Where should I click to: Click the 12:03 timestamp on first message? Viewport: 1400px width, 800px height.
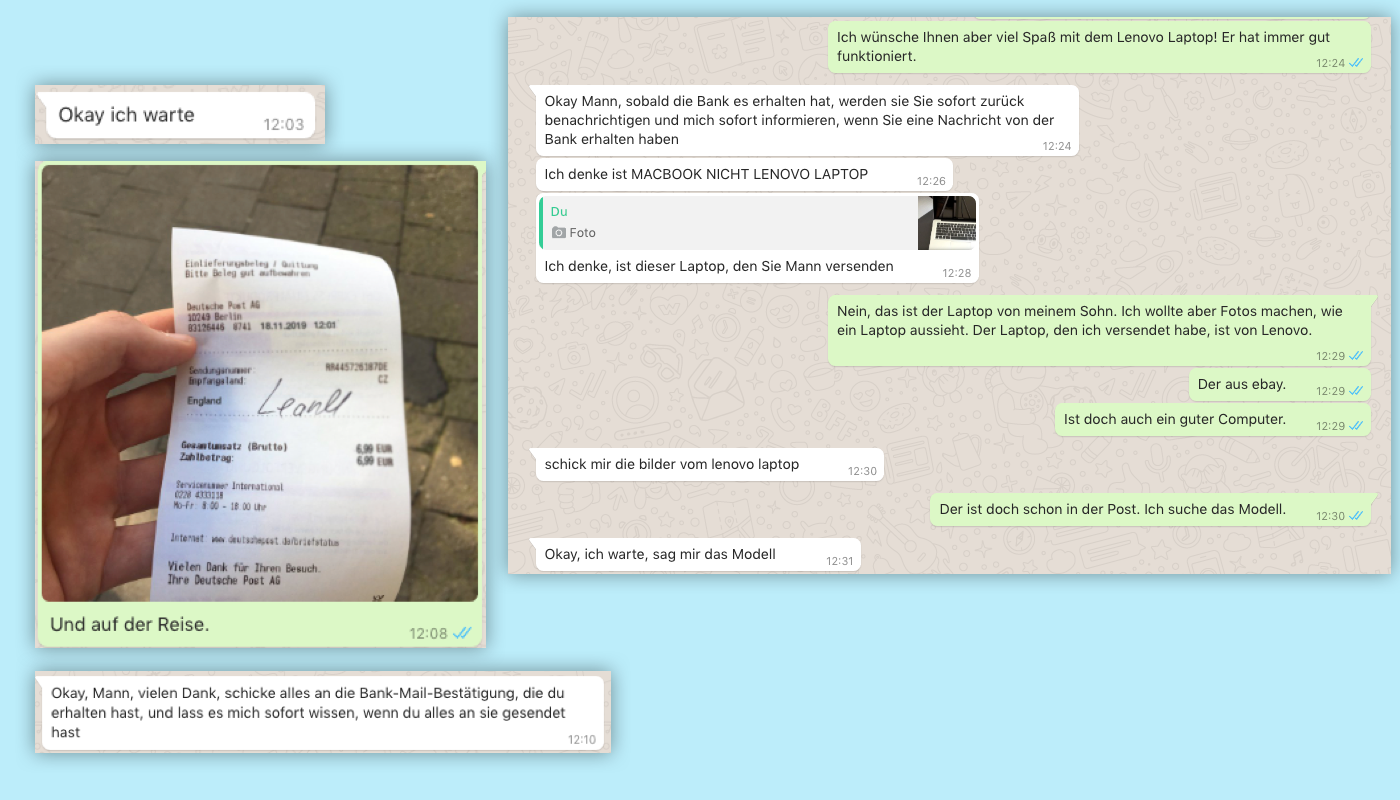tap(283, 124)
